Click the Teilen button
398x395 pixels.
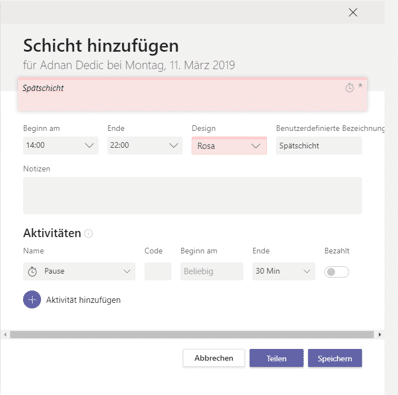[276, 358]
